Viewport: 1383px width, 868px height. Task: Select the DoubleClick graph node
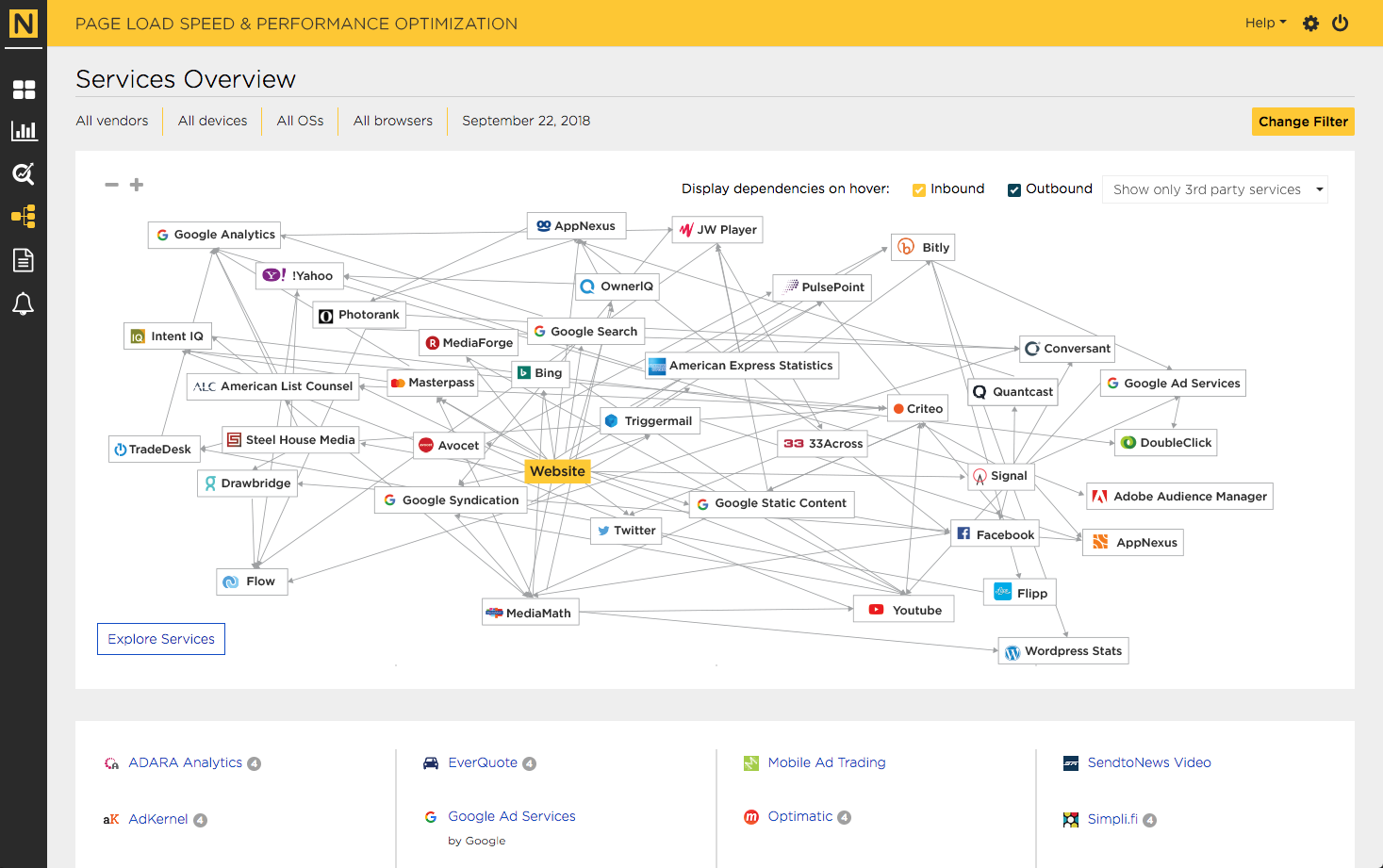1166,443
